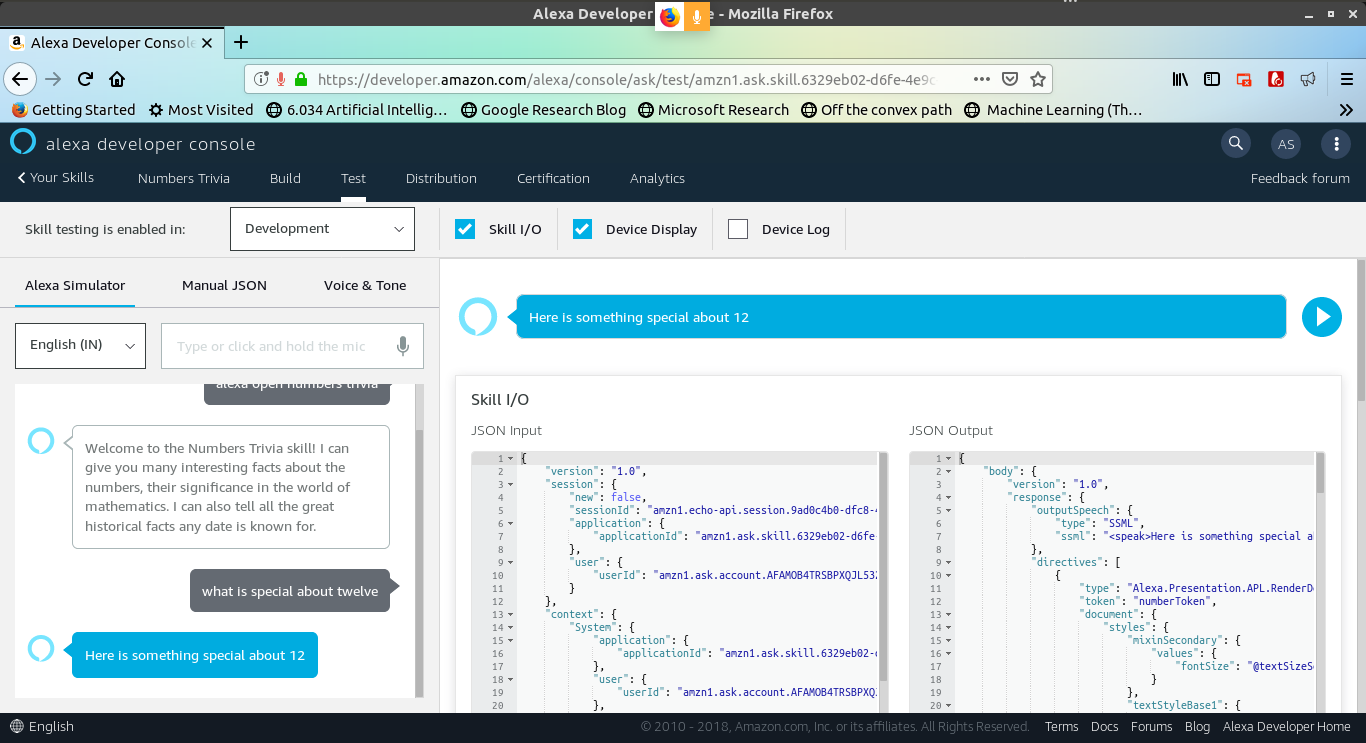The height and width of the screenshot is (743, 1366).
Task: Click the Alexa avatar beside blue response bubble
Action: click(x=41, y=648)
